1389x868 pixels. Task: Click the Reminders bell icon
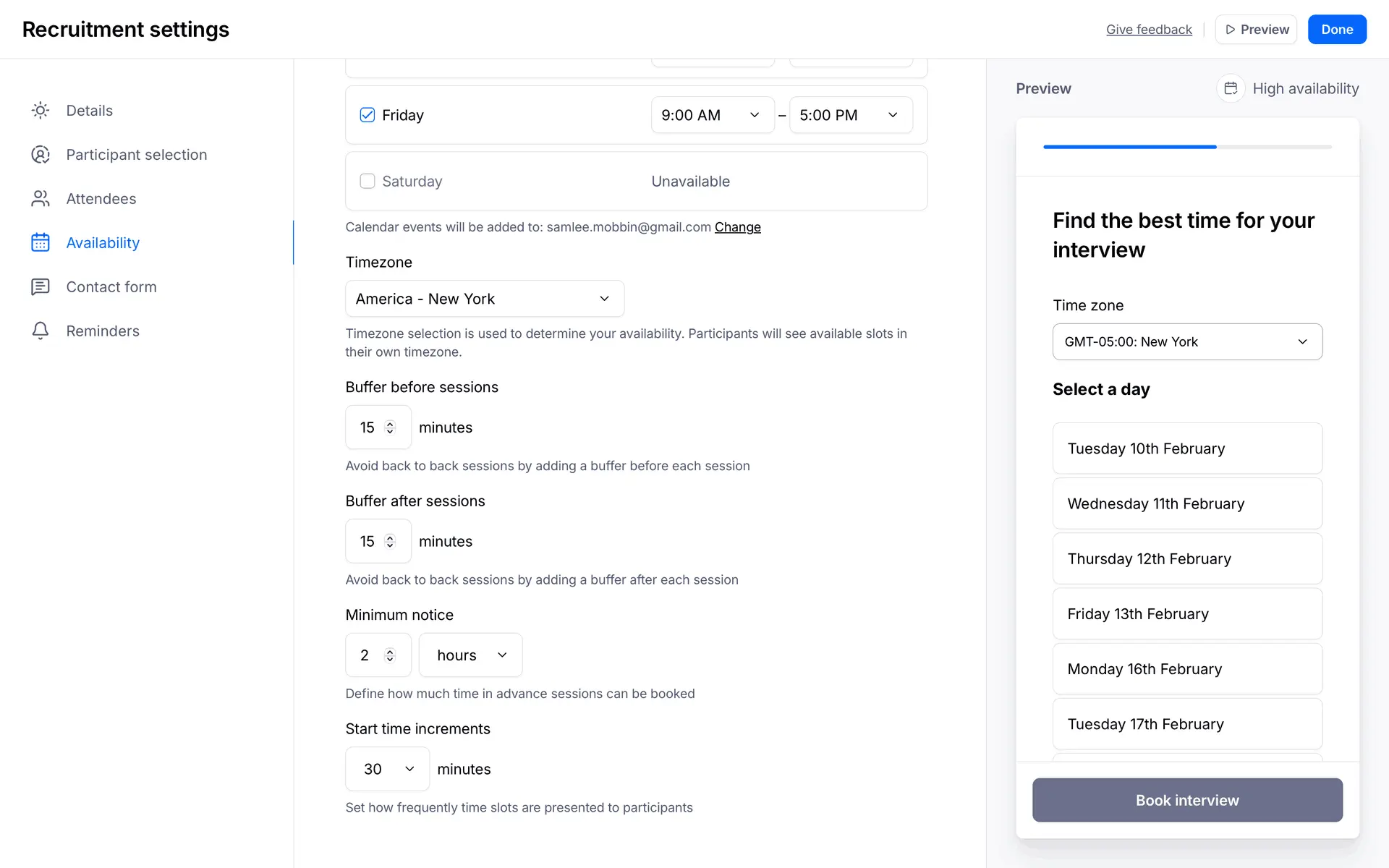point(41,331)
